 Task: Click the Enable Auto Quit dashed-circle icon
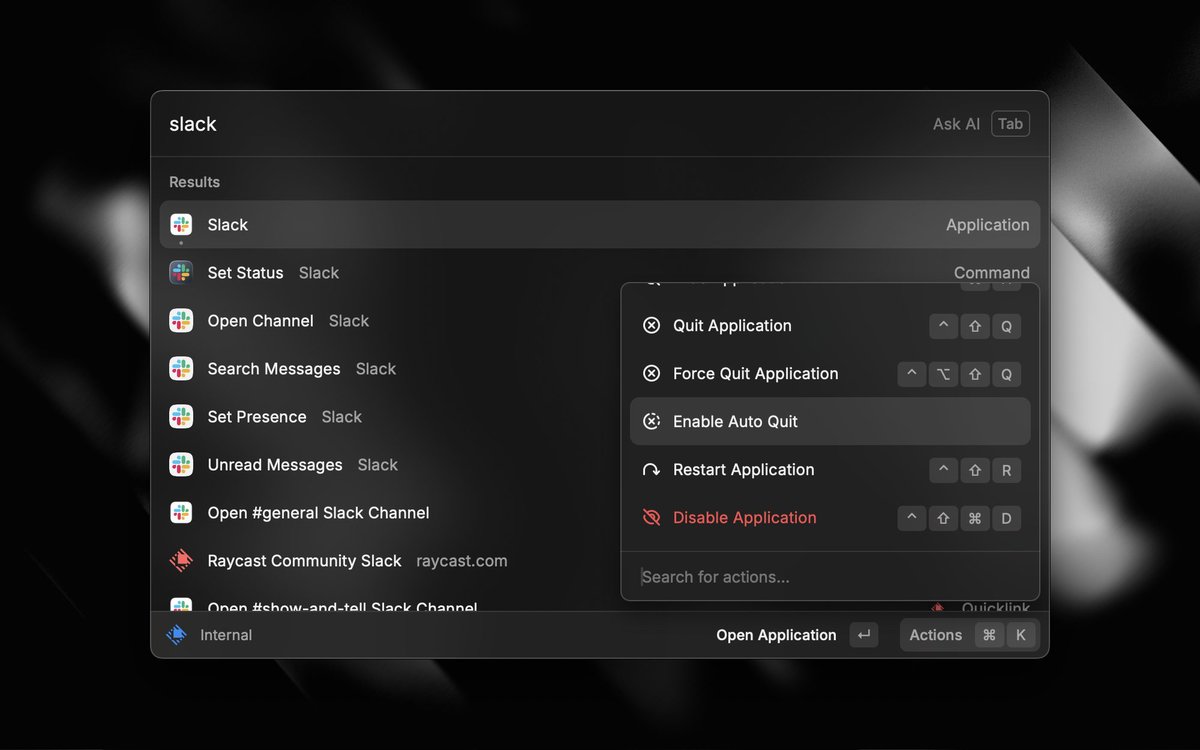click(651, 422)
